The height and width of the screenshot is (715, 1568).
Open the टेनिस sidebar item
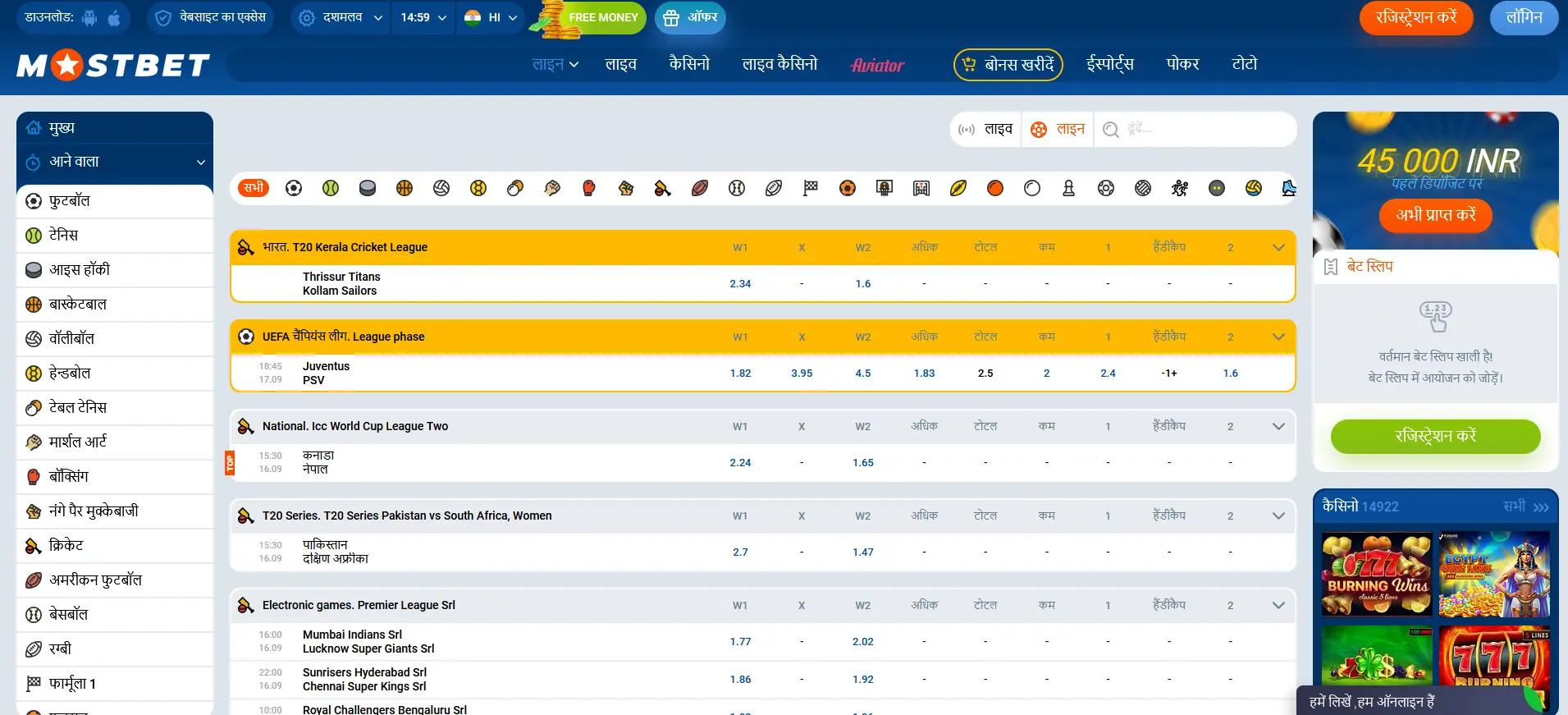115,236
